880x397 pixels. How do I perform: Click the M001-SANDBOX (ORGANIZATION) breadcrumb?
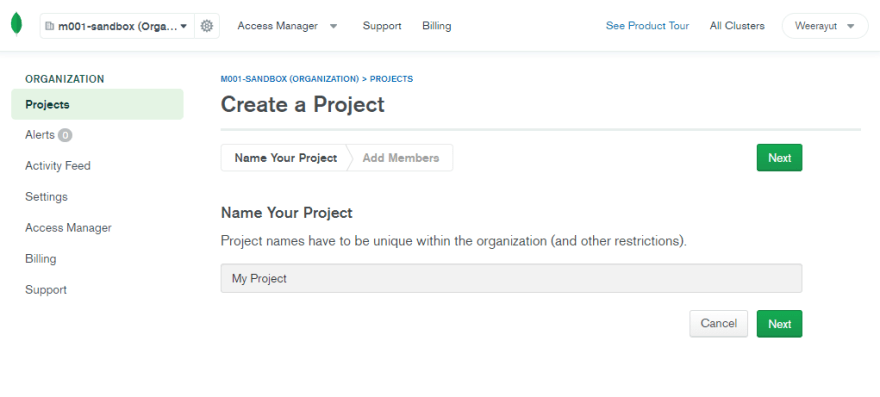290,79
